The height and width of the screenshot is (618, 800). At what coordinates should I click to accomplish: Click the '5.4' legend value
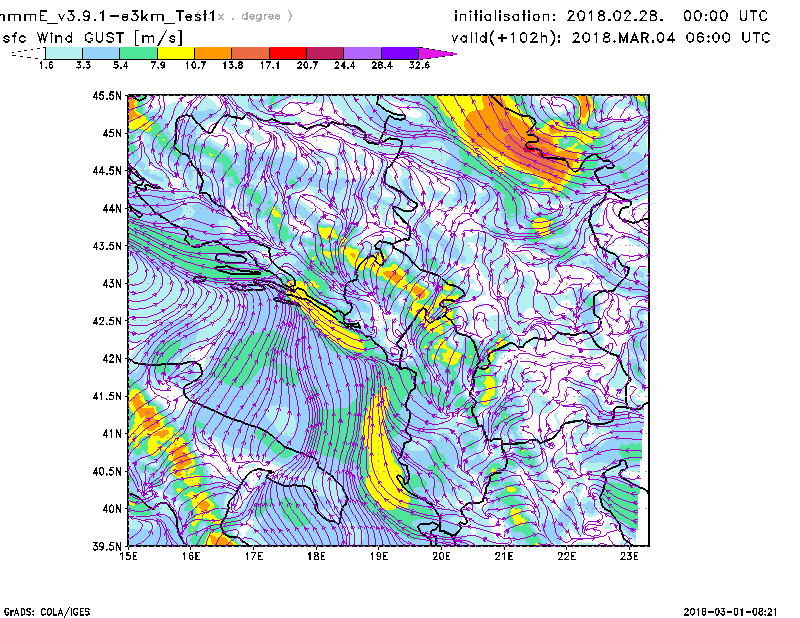[x=120, y=65]
